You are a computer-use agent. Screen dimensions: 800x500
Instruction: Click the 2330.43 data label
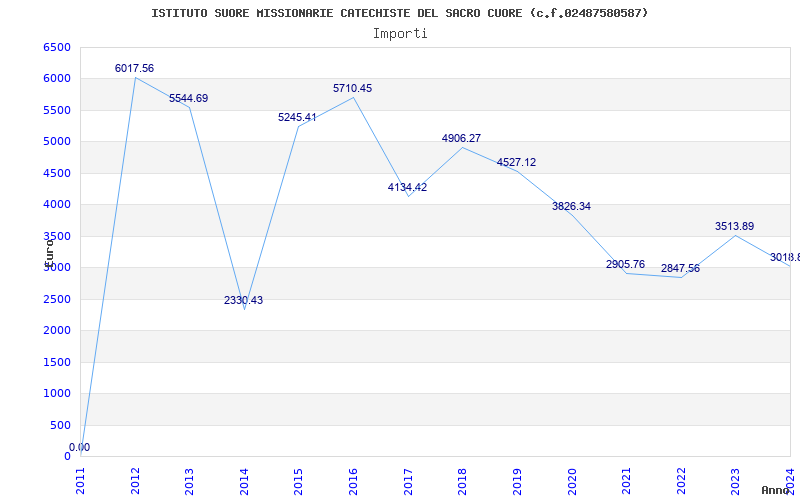[243, 300]
